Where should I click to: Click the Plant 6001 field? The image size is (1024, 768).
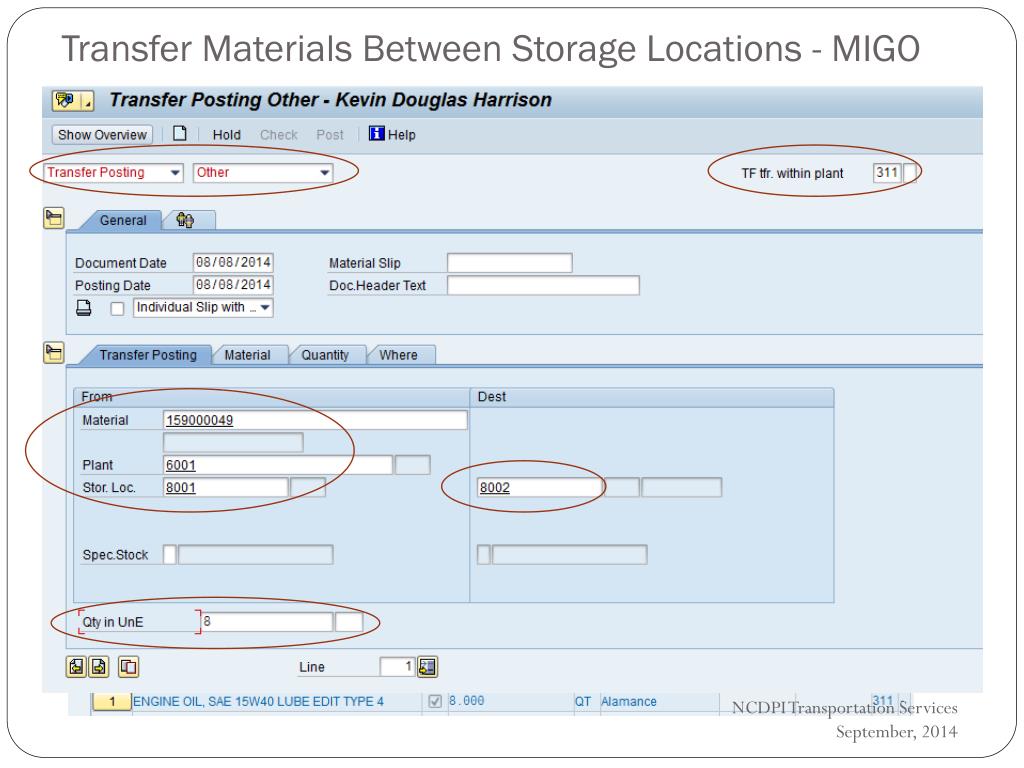click(x=278, y=465)
